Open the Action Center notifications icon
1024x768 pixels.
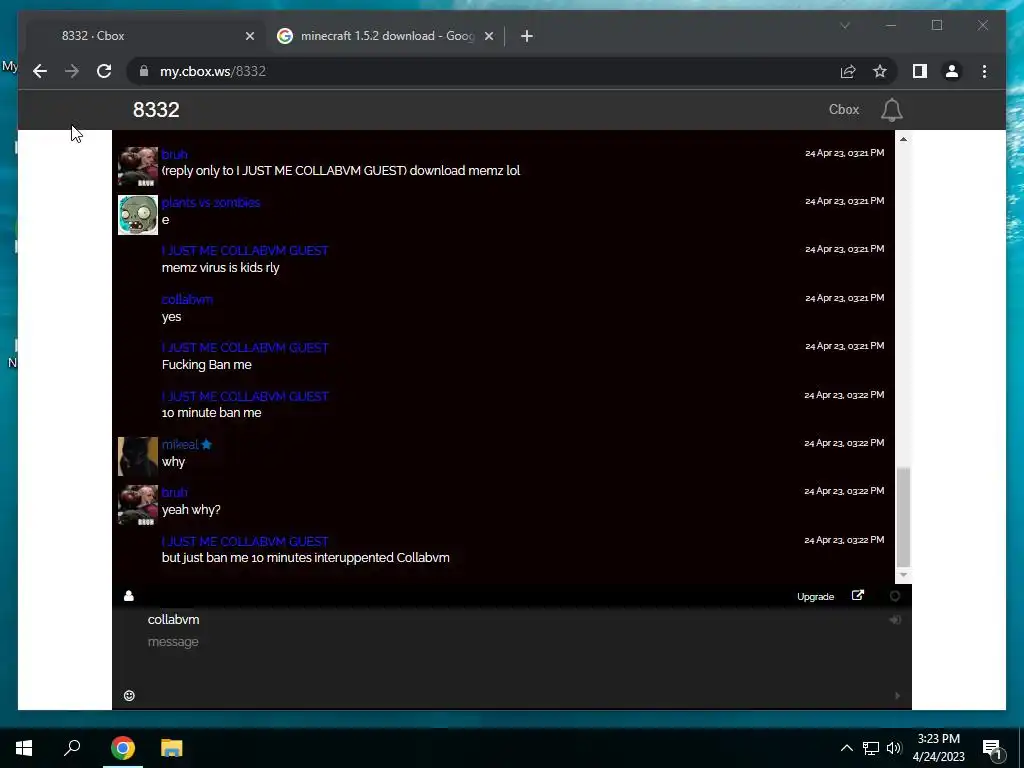point(993,748)
